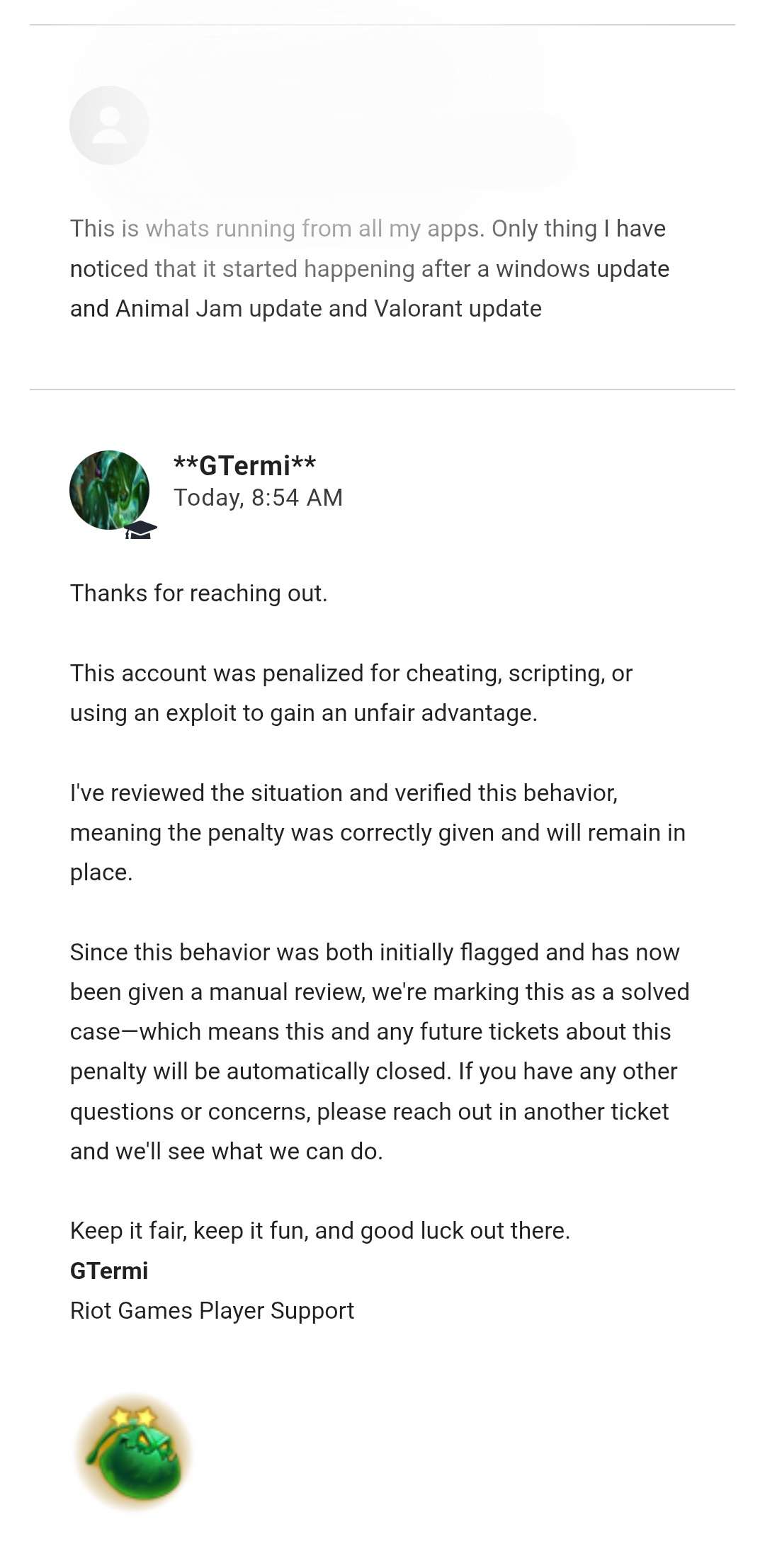Click the bold GTermi signature
Screen dimensions: 765x1568
109,1271
